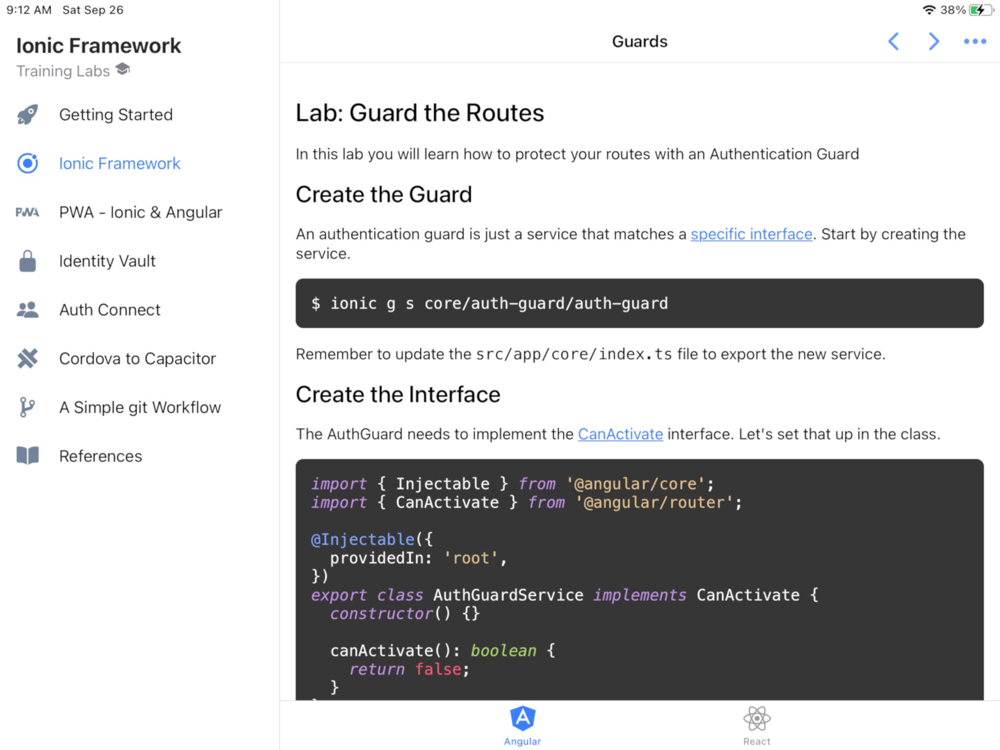Click the people icon for Auth Connect
Image resolution: width=1000 pixels, height=750 pixels.
coord(27,310)
